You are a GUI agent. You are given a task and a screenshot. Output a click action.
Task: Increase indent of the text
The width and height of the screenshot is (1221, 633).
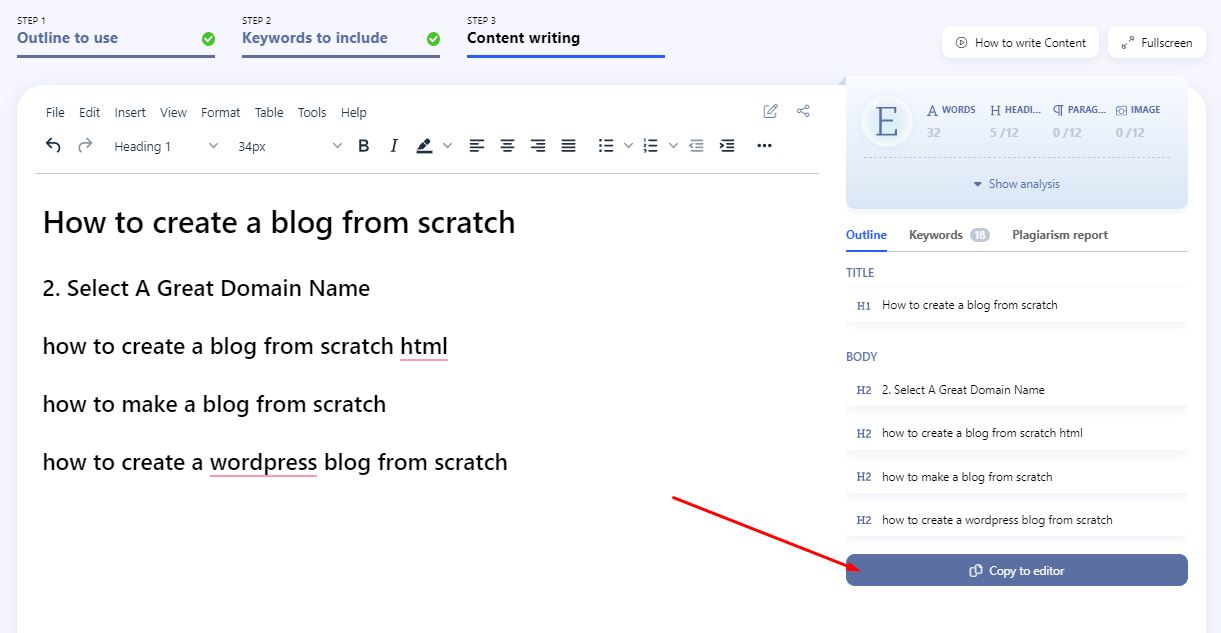point(727,146)
